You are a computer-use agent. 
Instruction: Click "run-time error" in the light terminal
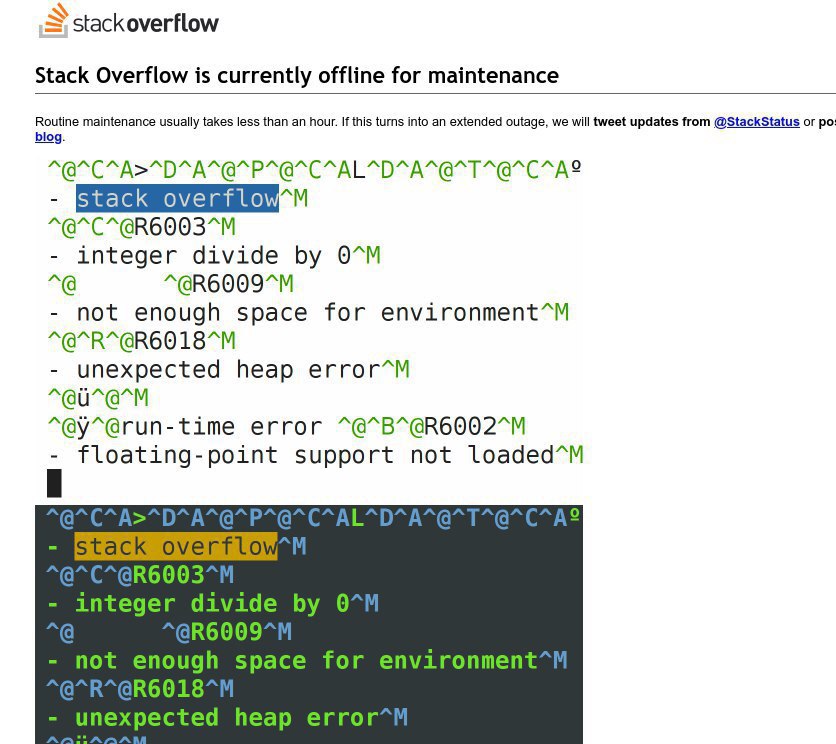click(221, 427)
